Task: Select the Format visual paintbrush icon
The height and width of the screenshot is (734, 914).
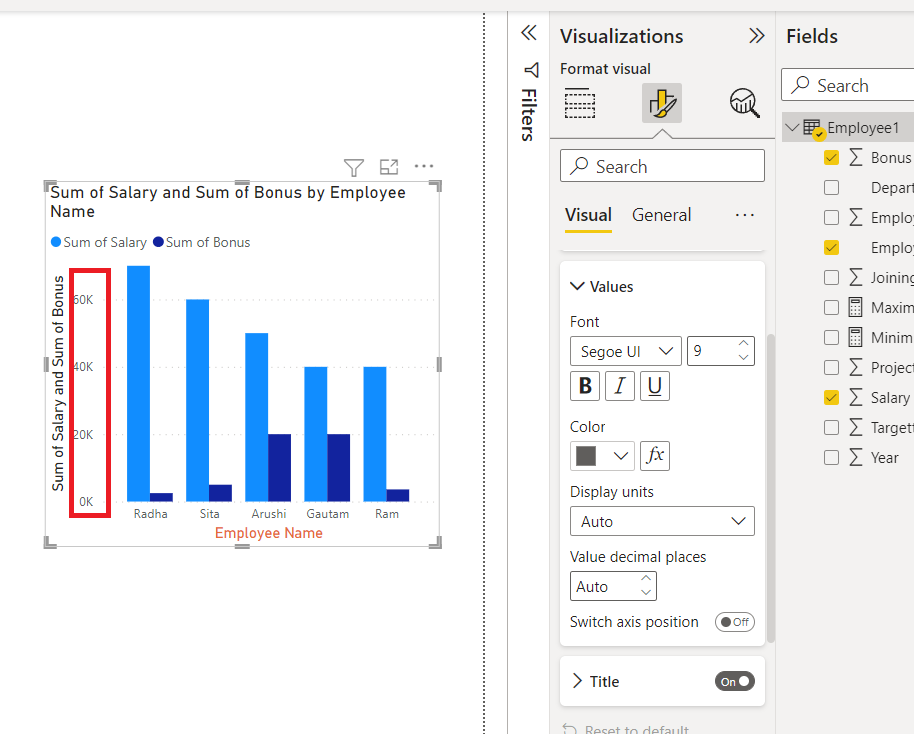Action: pyautogui.click(x=662, y=103)
